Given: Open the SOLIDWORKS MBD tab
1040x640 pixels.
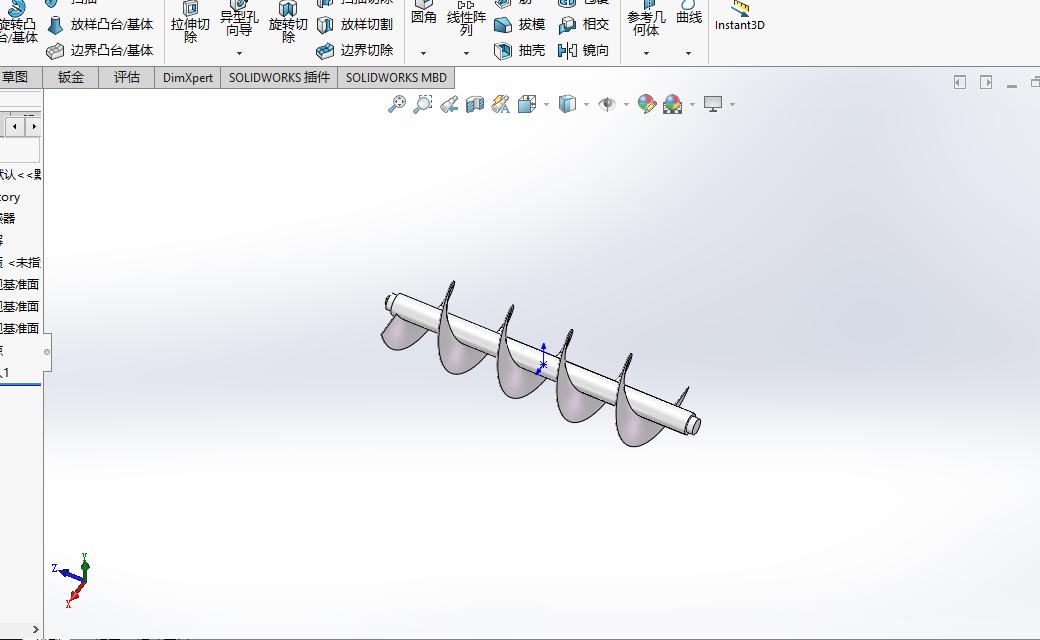Looking at the screenshot, I should (396, 78).
